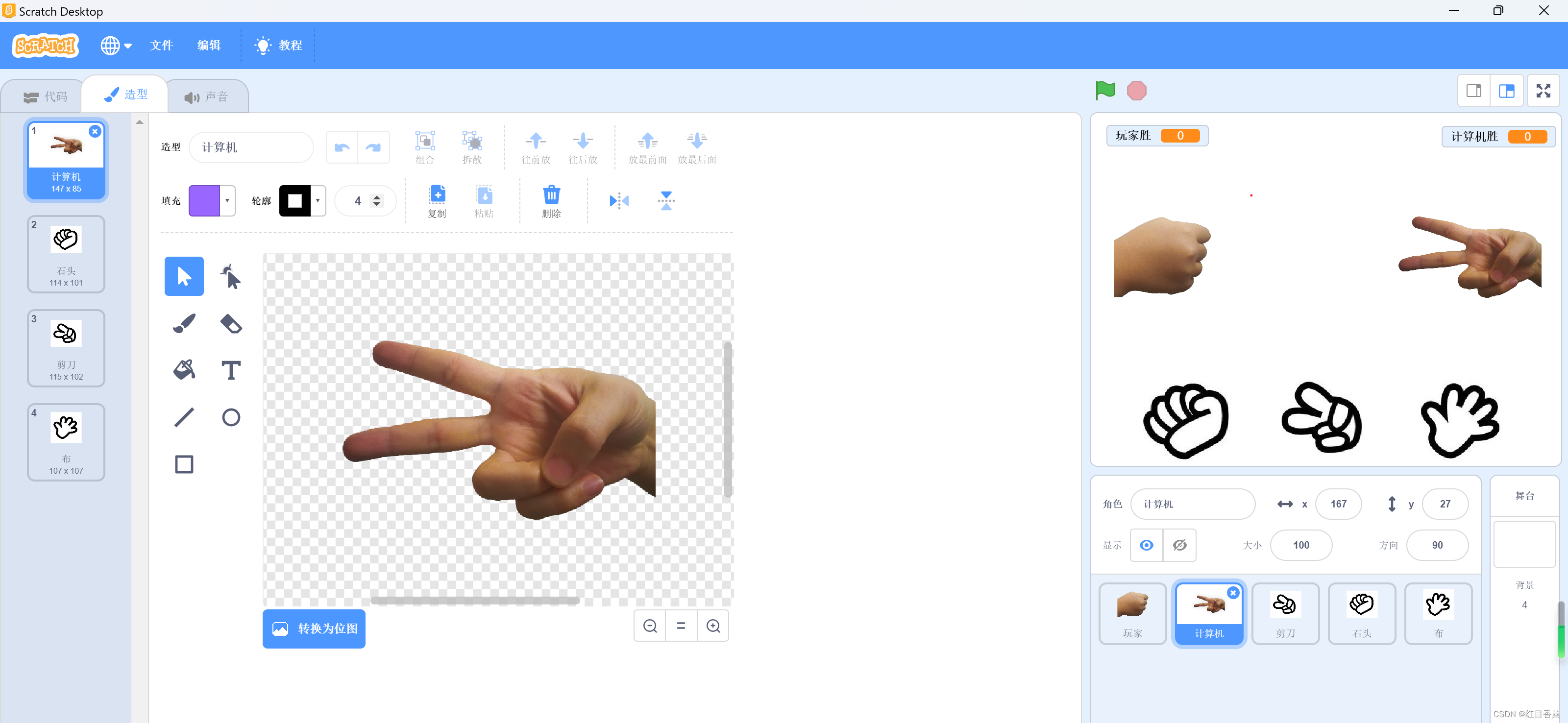Choose the Rectangle shape tool
Viewport: 1568px width, 723px height.
(x=184, y=464)
